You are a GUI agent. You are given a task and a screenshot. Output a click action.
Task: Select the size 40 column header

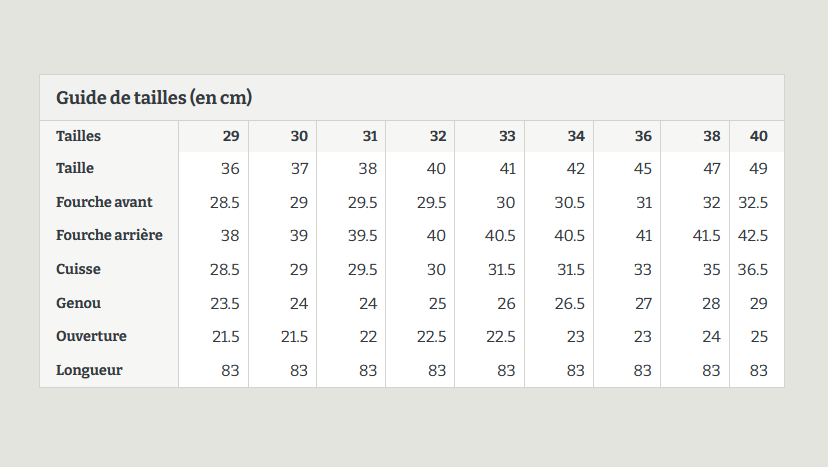[x=758, y=136]
